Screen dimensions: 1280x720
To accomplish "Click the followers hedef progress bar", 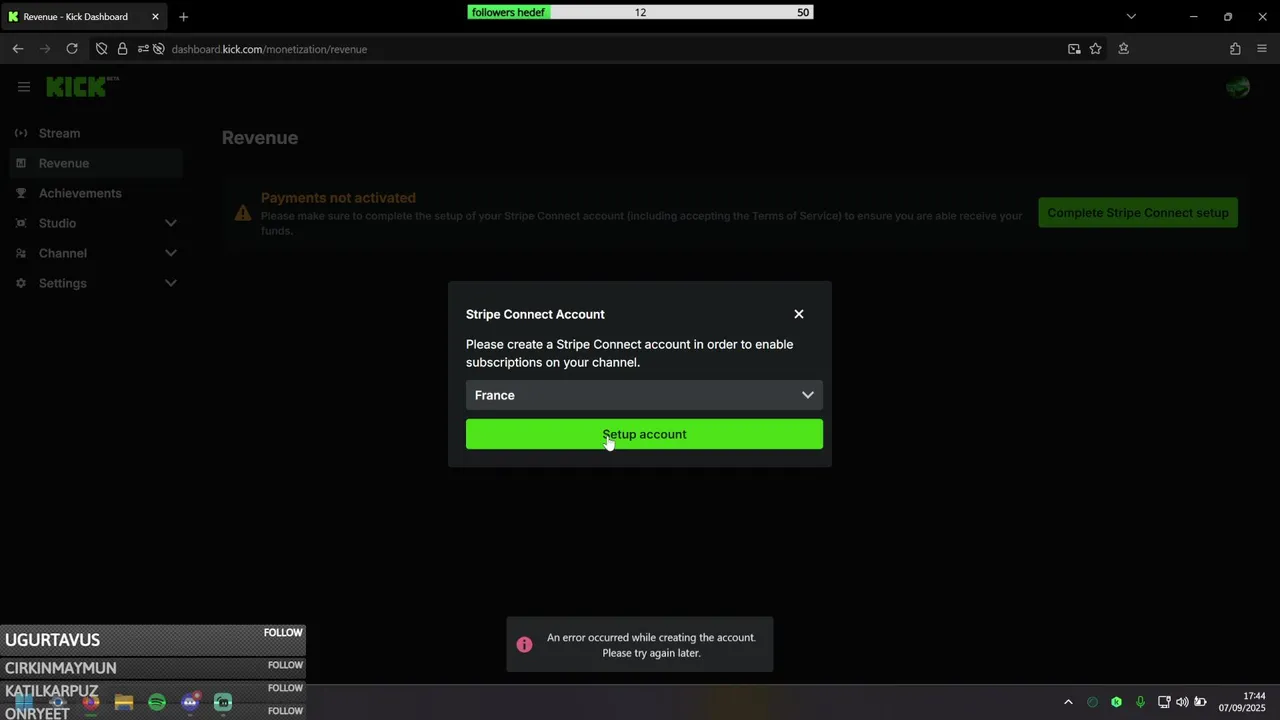I will coord(640,12).
